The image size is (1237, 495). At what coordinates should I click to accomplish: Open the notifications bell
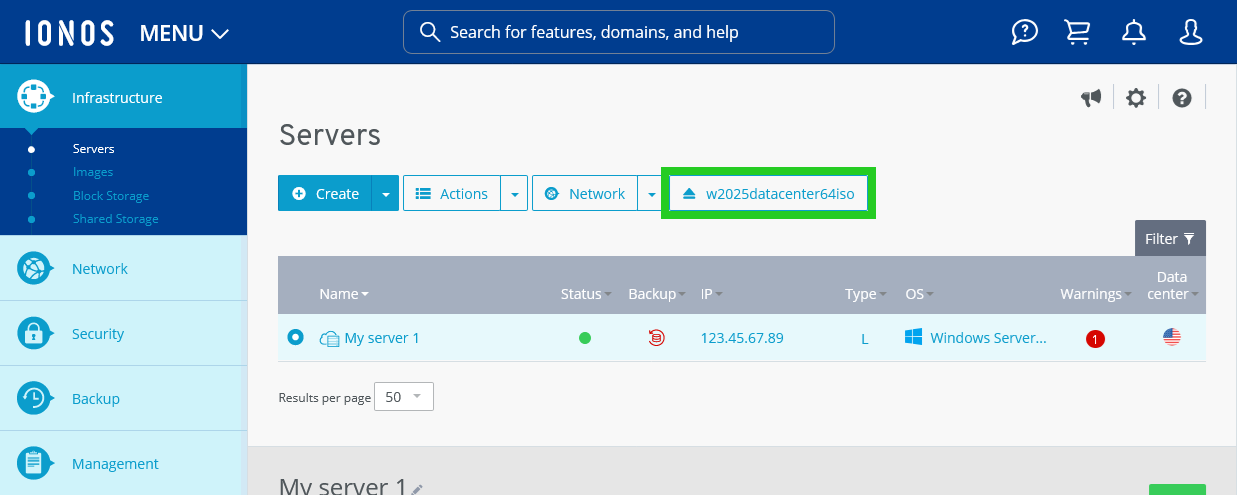point(1134,33)
